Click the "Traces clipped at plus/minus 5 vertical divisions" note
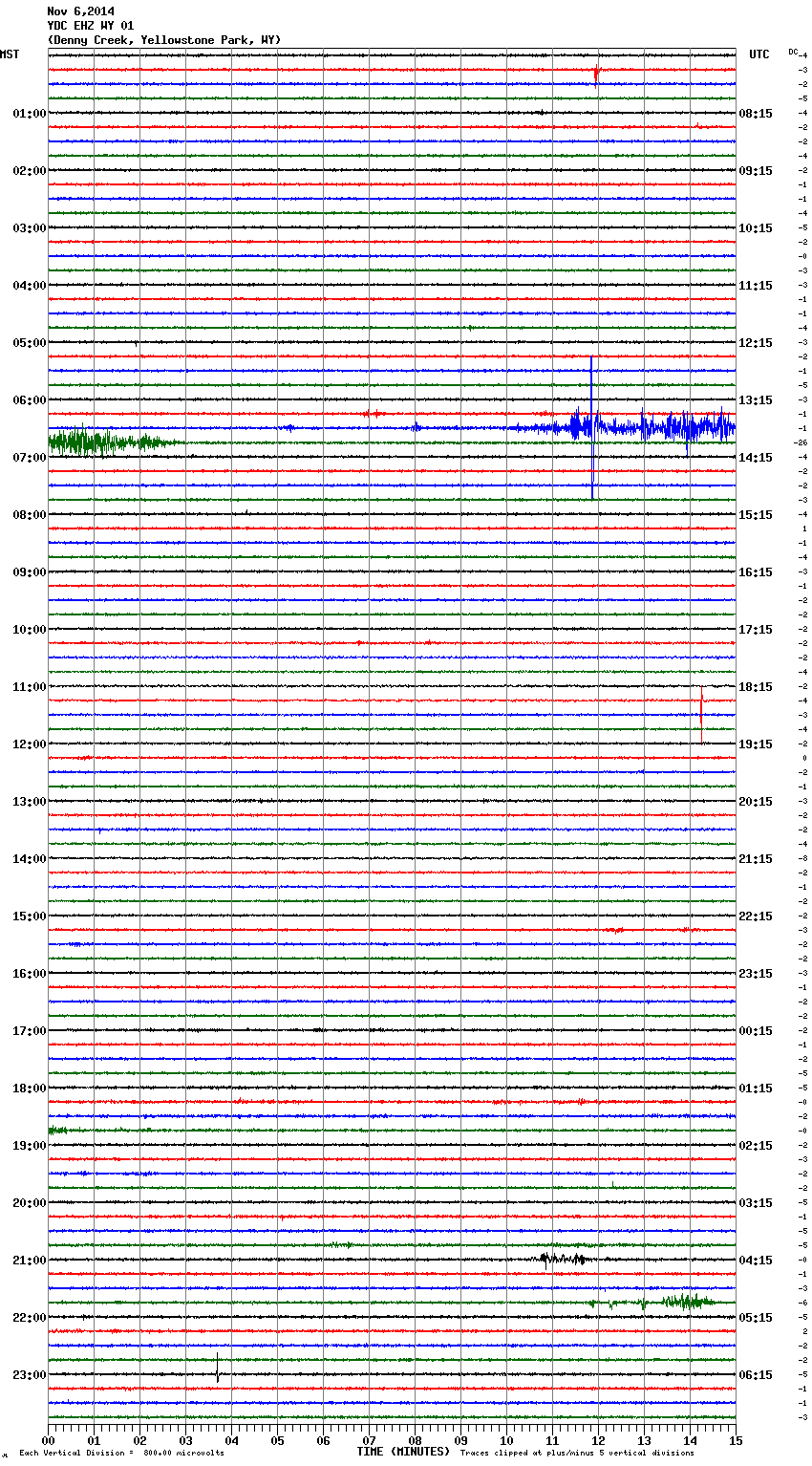Image resolution: width=812 pixels, height=1466 pixels. [x=577, y=1454]
